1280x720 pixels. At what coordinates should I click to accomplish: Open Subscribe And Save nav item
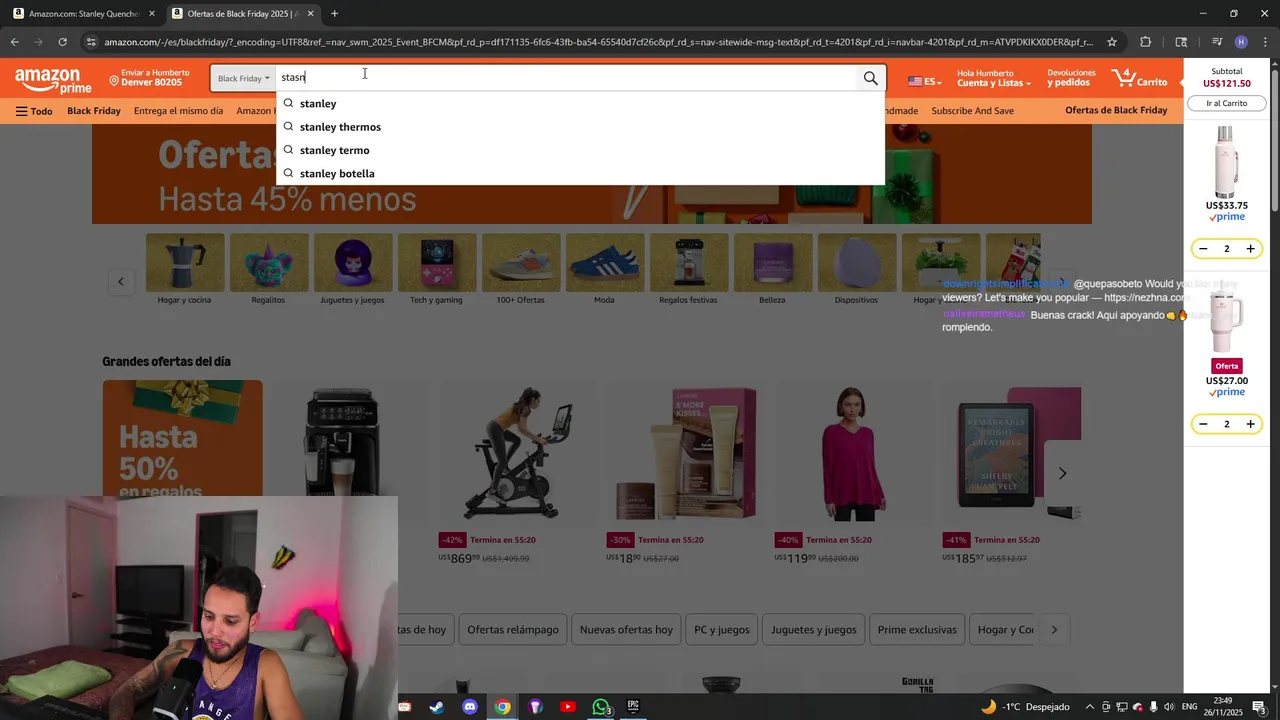click(972, 111)
